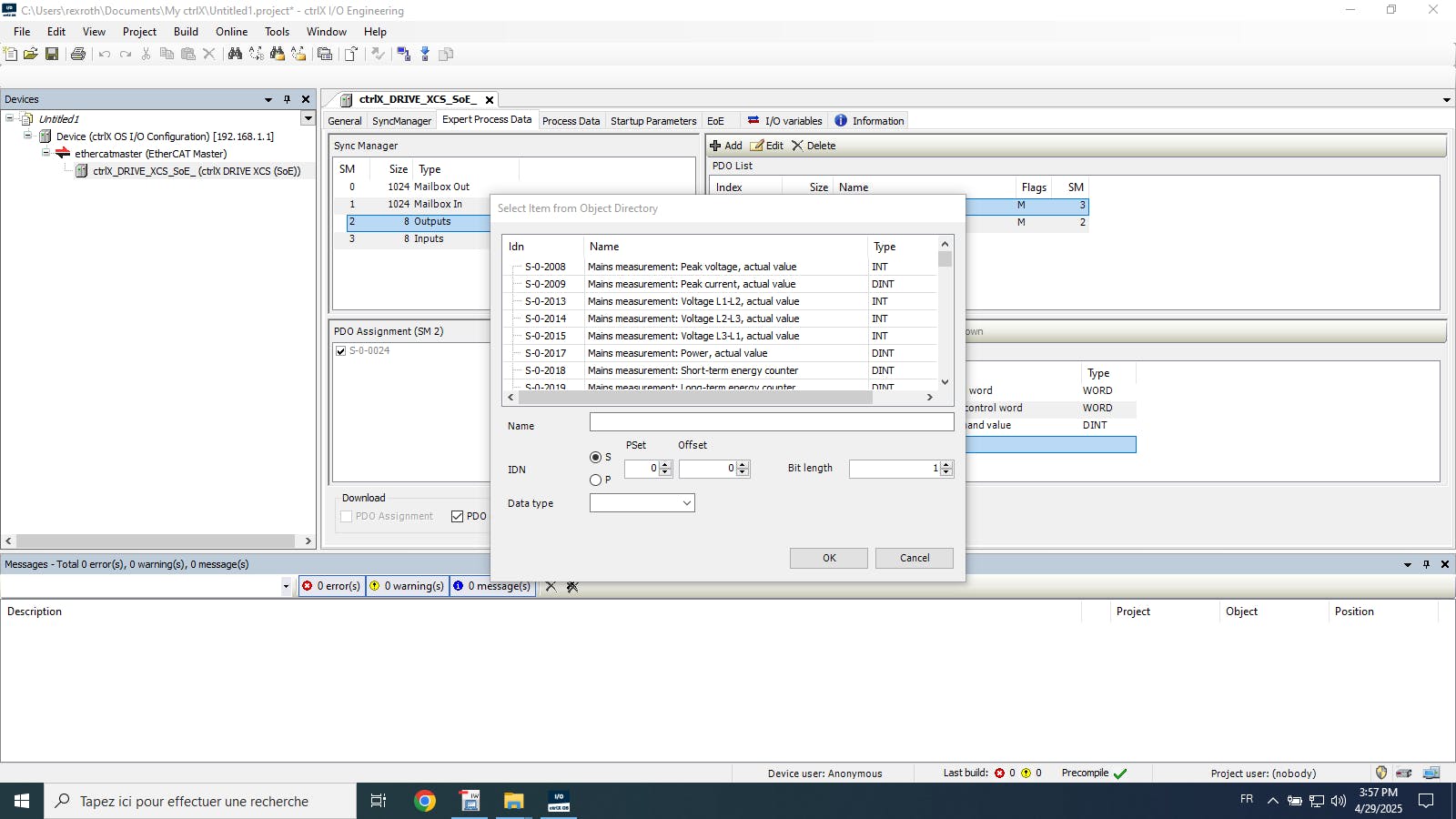Select the P radio button for IDN
This screenshot has height=819, width=1456.
pos(595,480)
